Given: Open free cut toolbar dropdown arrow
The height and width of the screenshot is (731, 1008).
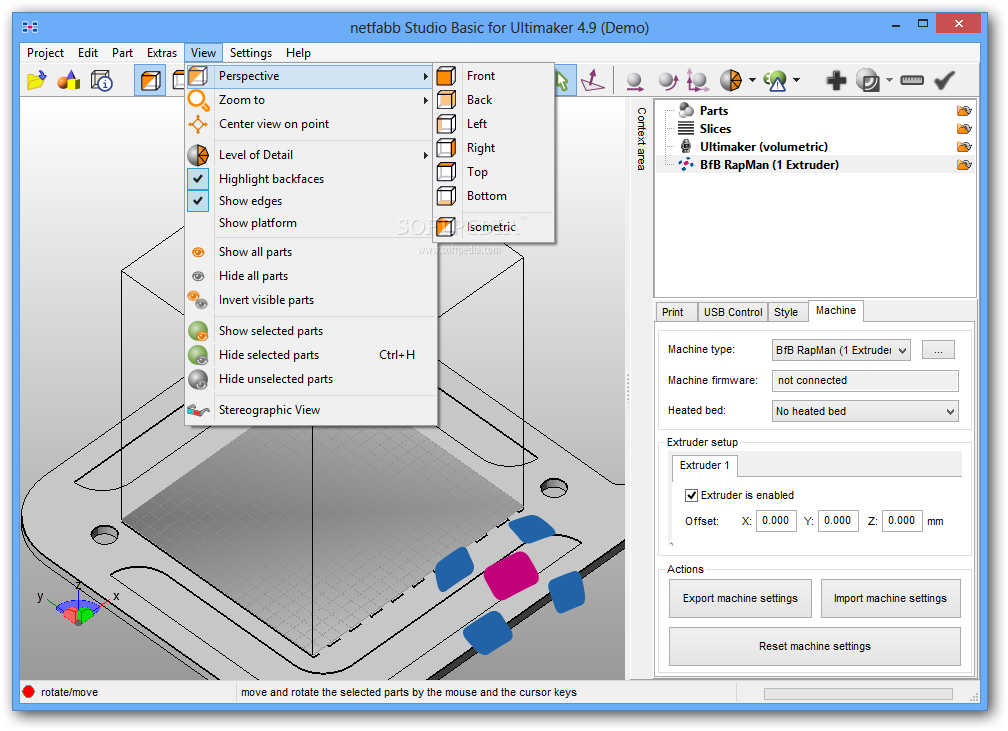Looking at the screenshot, I should pyautogui.click(x=889, y=81).
